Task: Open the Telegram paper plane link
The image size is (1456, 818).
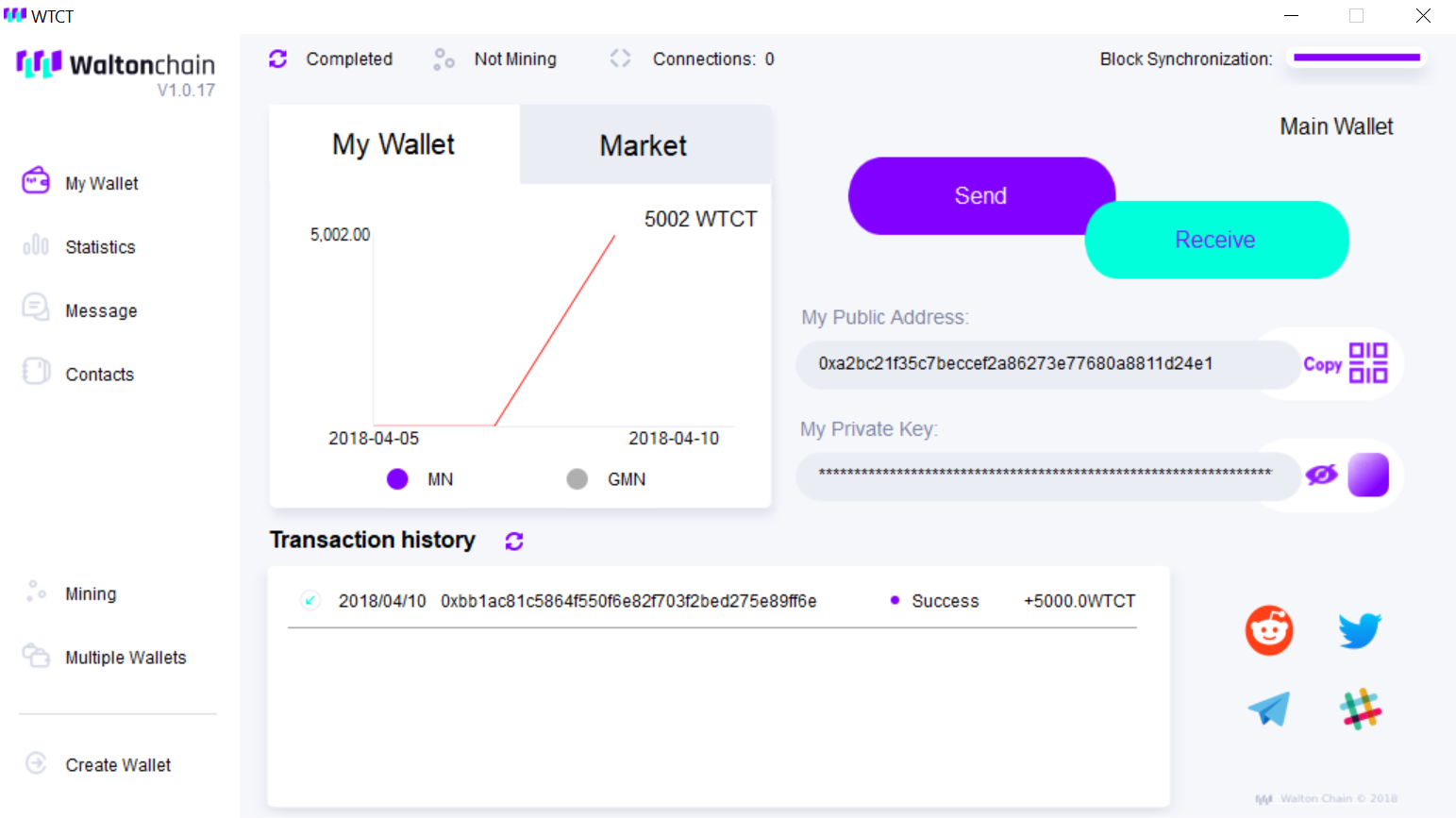Action: 1269,709
